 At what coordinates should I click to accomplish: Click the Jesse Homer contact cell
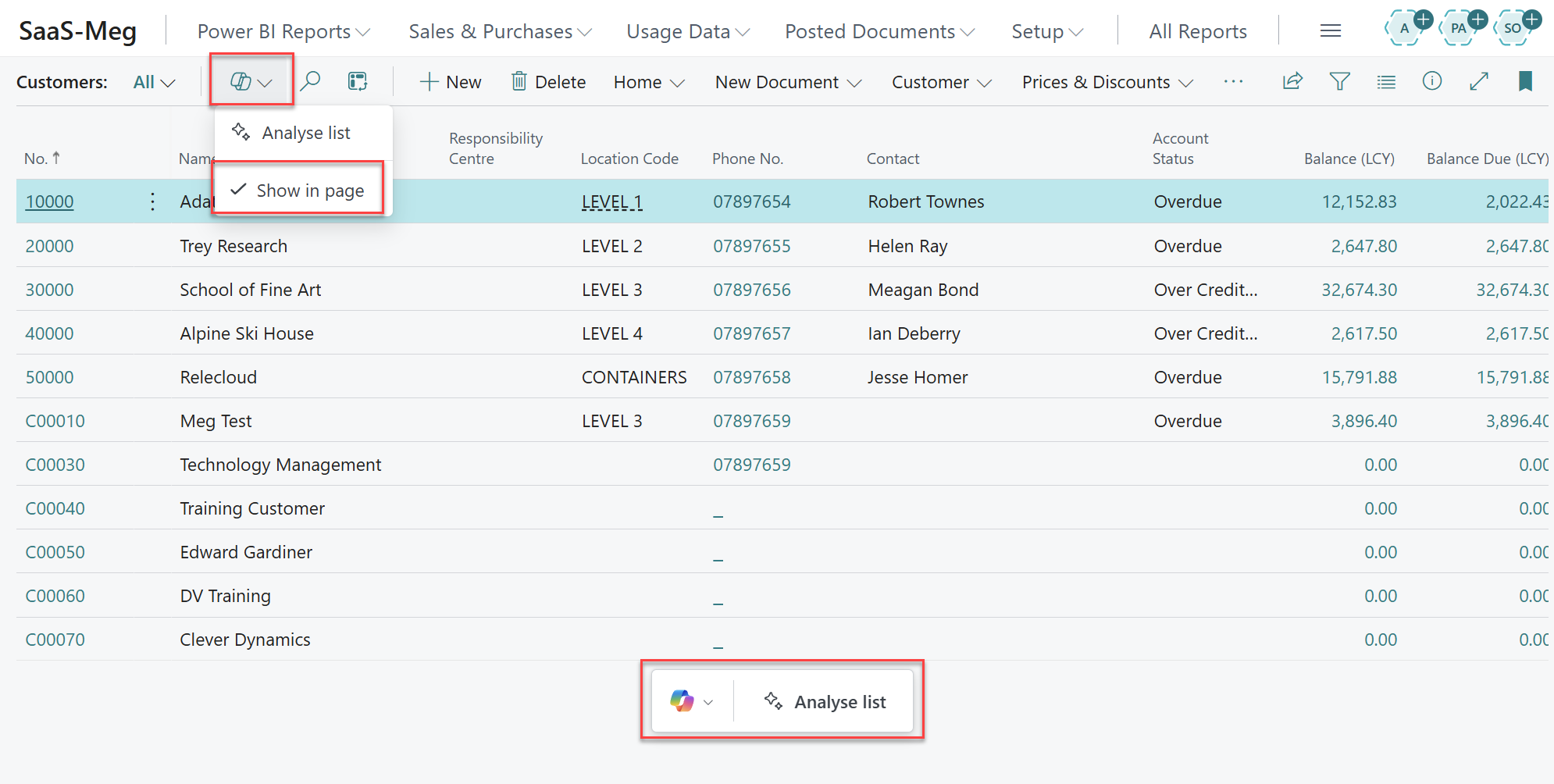point(918,377)
